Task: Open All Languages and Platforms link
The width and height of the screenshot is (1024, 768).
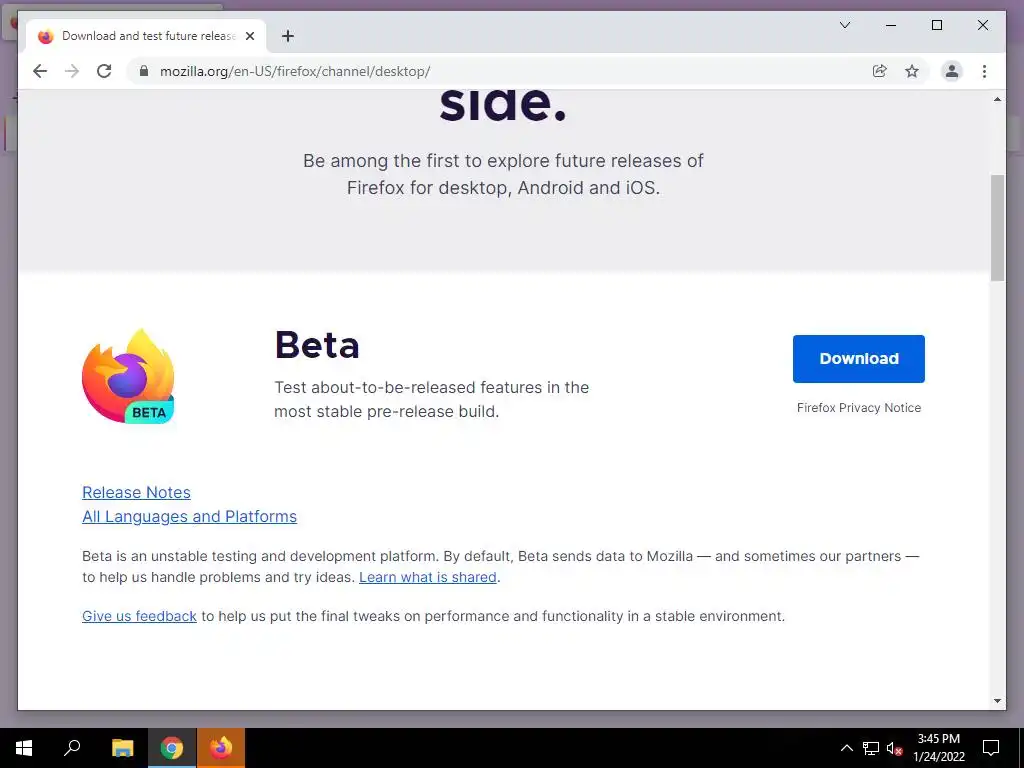Action: tap(189, 517)
